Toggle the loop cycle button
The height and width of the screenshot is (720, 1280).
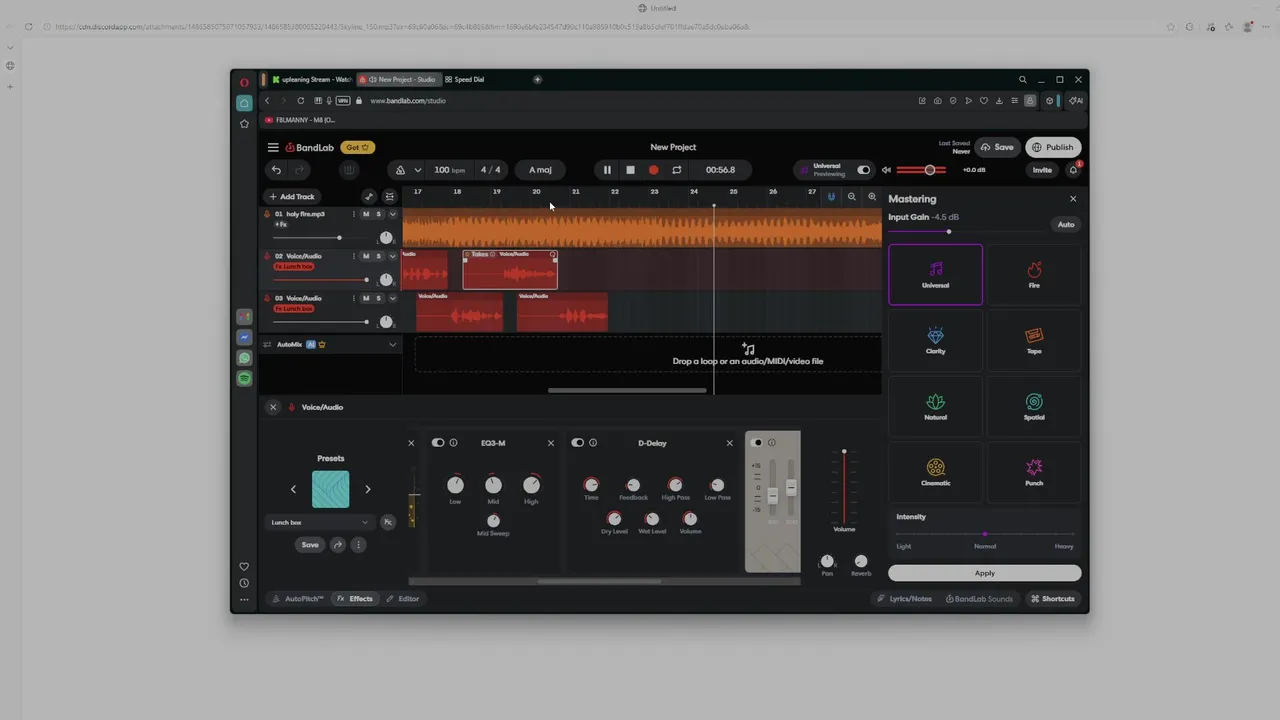coord(677,170)
